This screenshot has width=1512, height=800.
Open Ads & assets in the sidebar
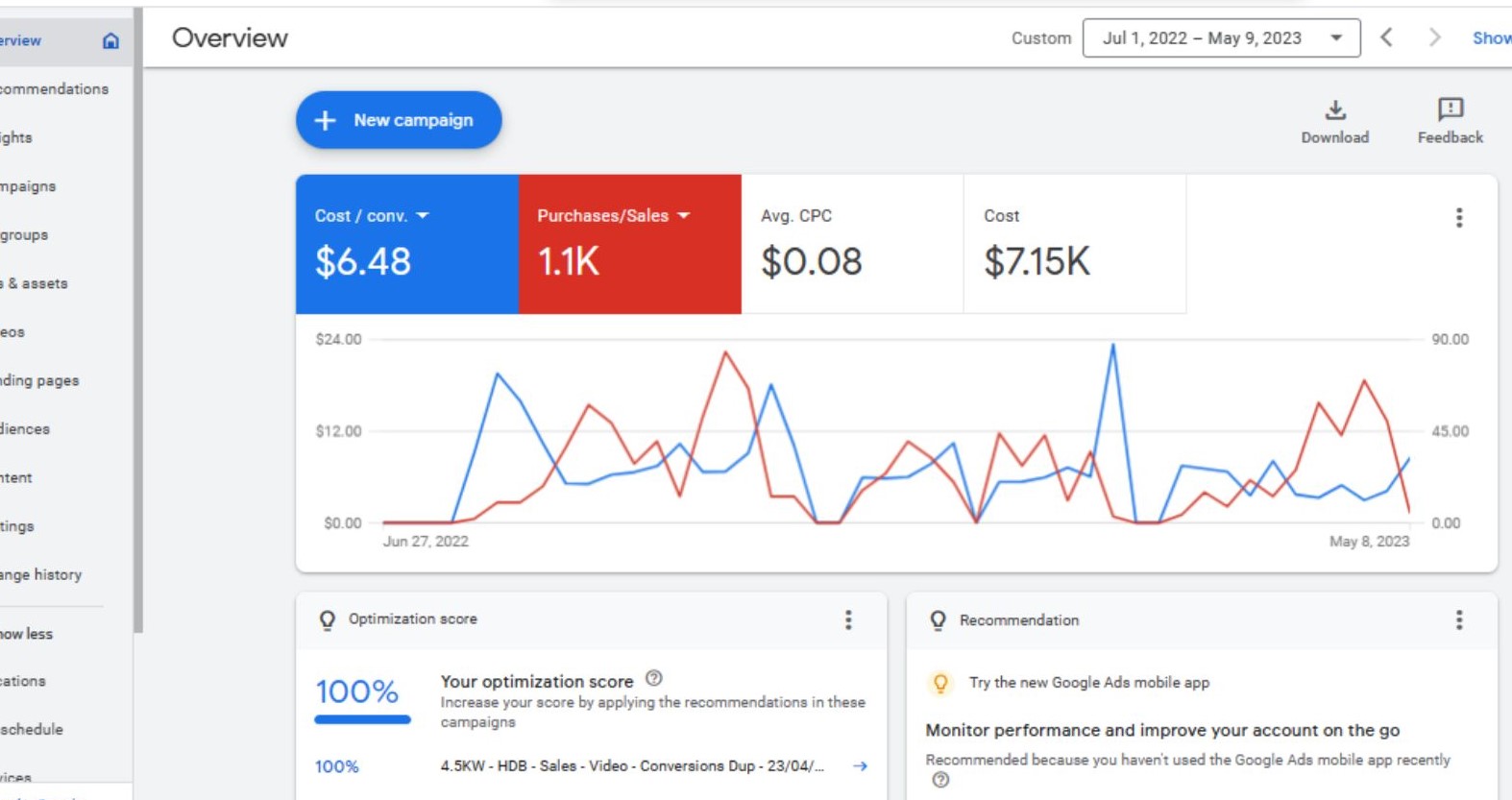coord(34,283)
